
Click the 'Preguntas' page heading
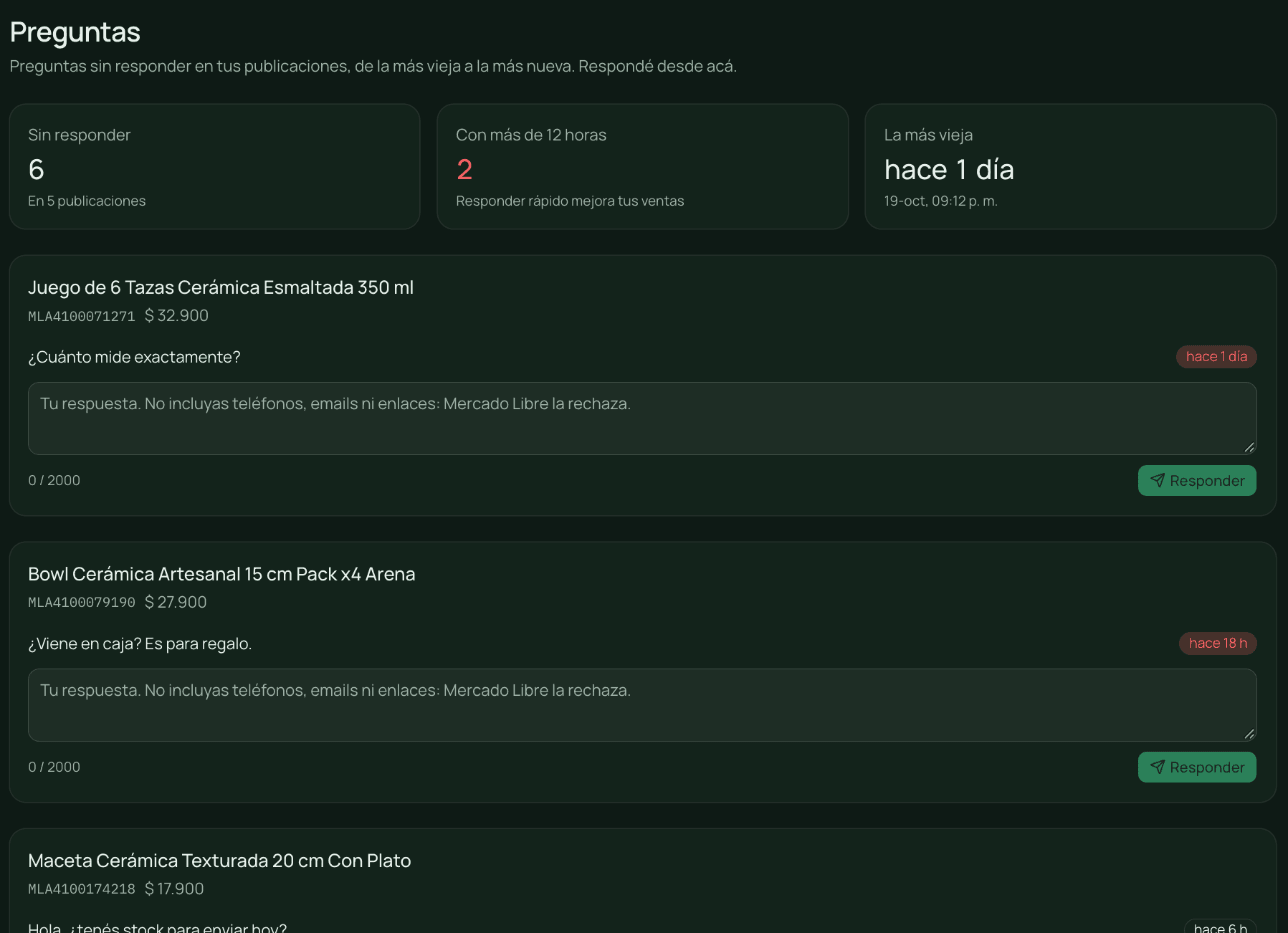75,32
